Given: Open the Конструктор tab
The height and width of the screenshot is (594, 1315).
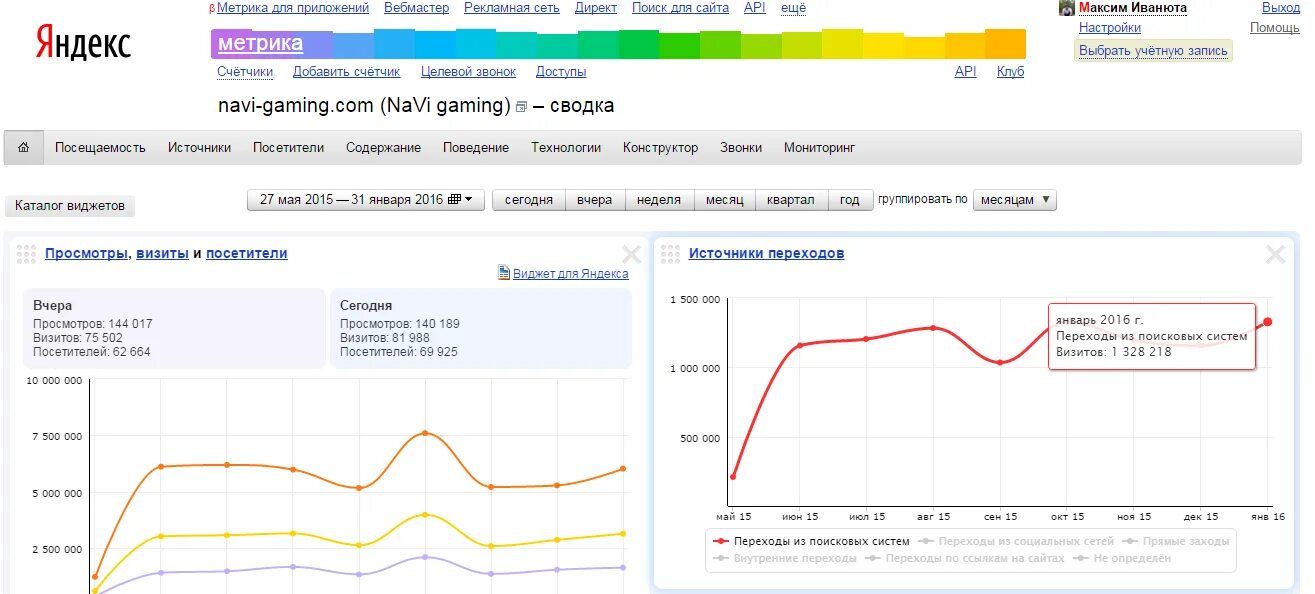Looking at the screenshot, I should (660, 147).
